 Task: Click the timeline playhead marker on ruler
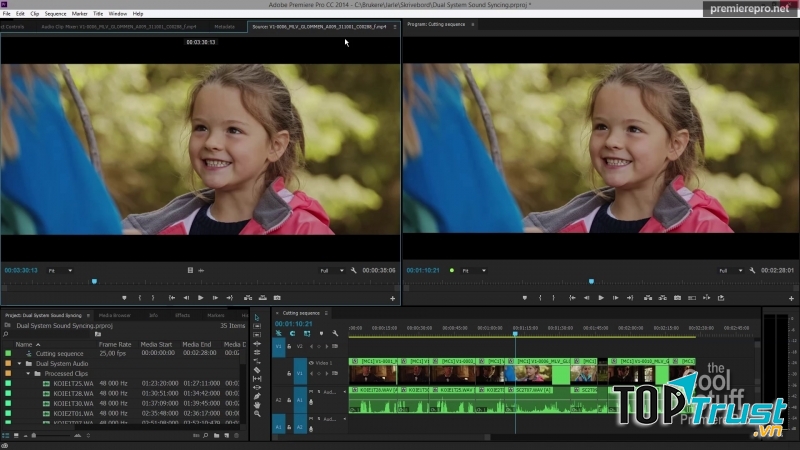pos(515,334)
